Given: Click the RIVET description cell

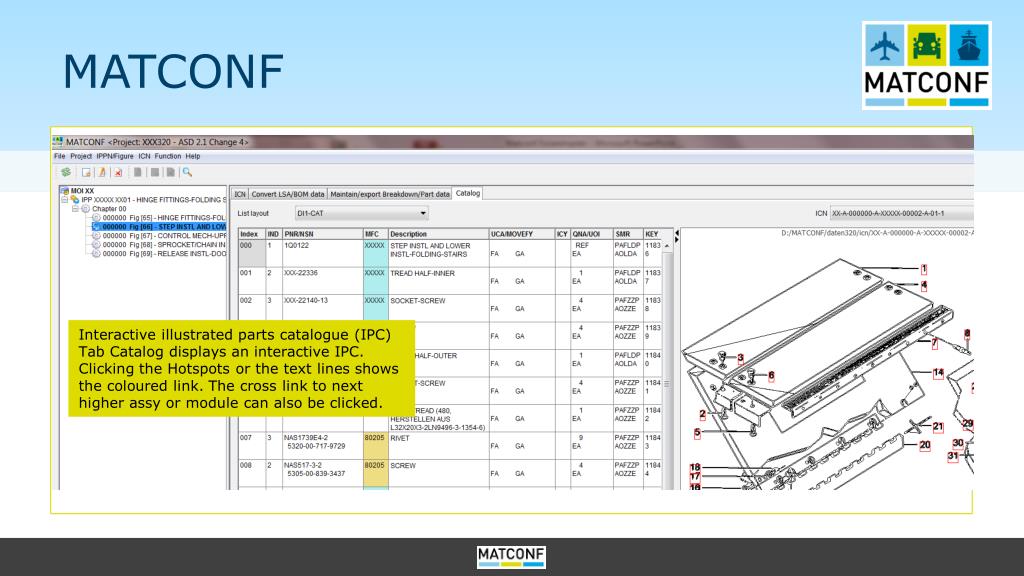Looking at the screenshot, I should pos(438,445).
